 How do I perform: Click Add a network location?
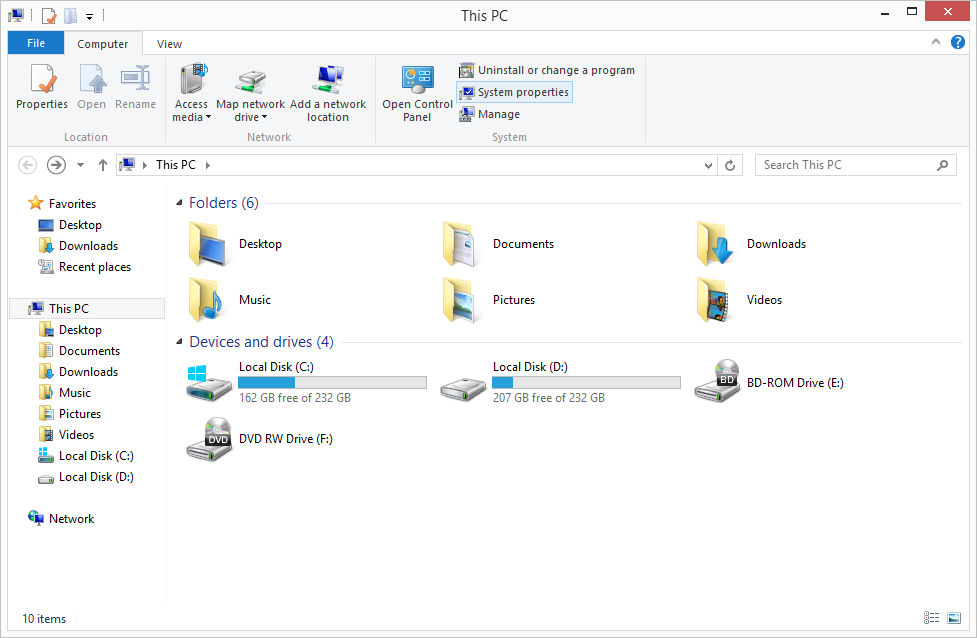329,90
